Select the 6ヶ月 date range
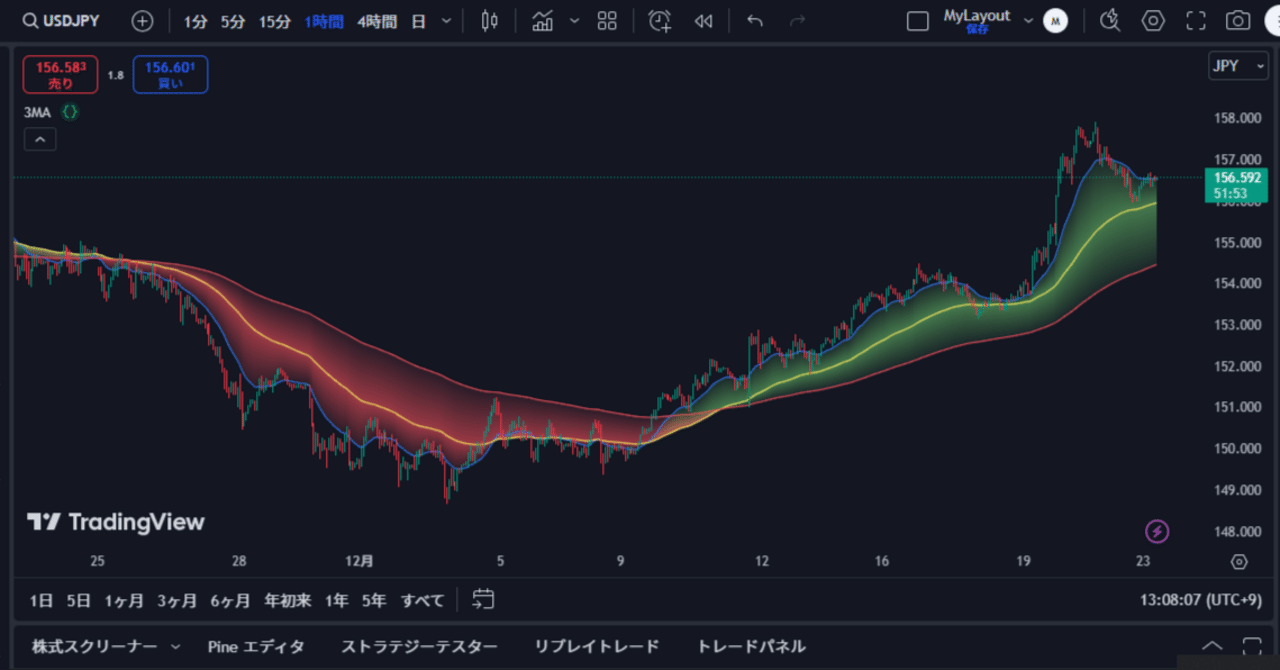Screen dimensions: 1280x670 pyautogui.click(x=230, y=600)
